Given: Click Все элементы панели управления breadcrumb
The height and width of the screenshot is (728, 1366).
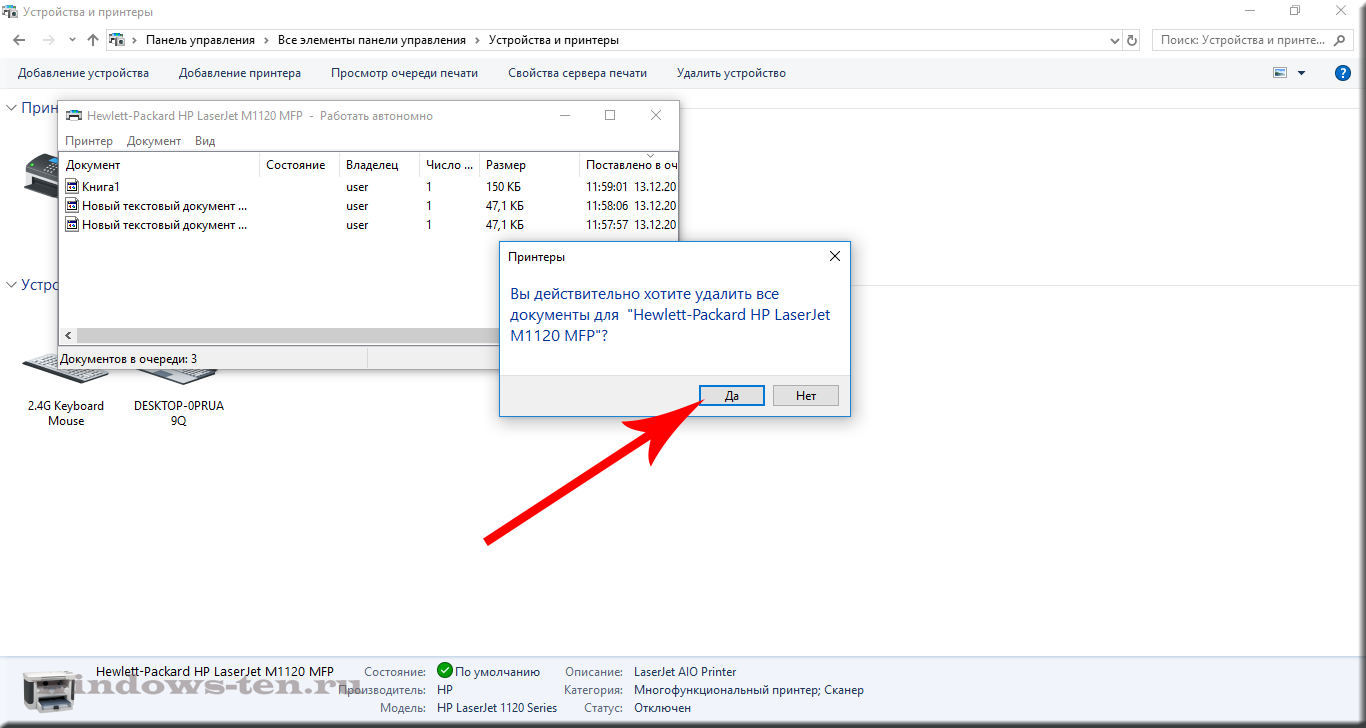Looking at the screenshot, I should point(372,40).
